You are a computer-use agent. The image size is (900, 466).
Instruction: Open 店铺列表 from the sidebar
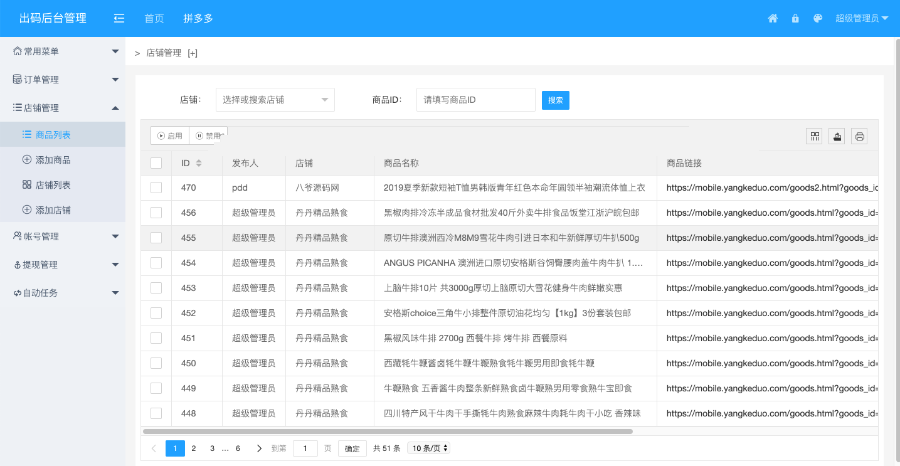click(x=63, y=185)
